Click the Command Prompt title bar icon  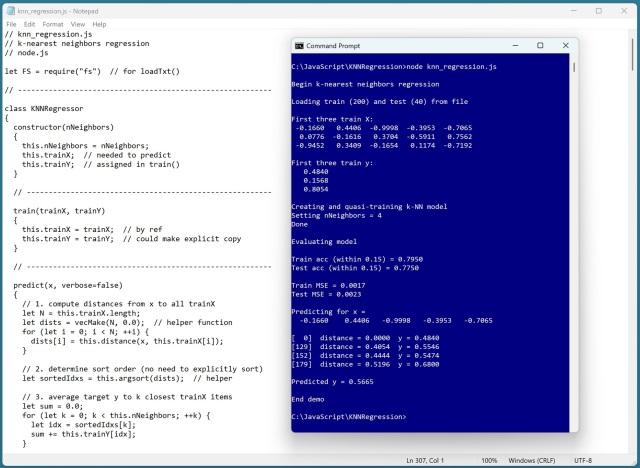click(299, 46)
